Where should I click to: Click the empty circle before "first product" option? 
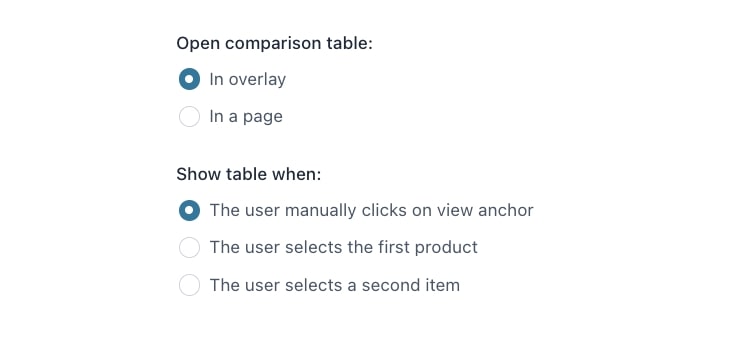coord(189,248)
